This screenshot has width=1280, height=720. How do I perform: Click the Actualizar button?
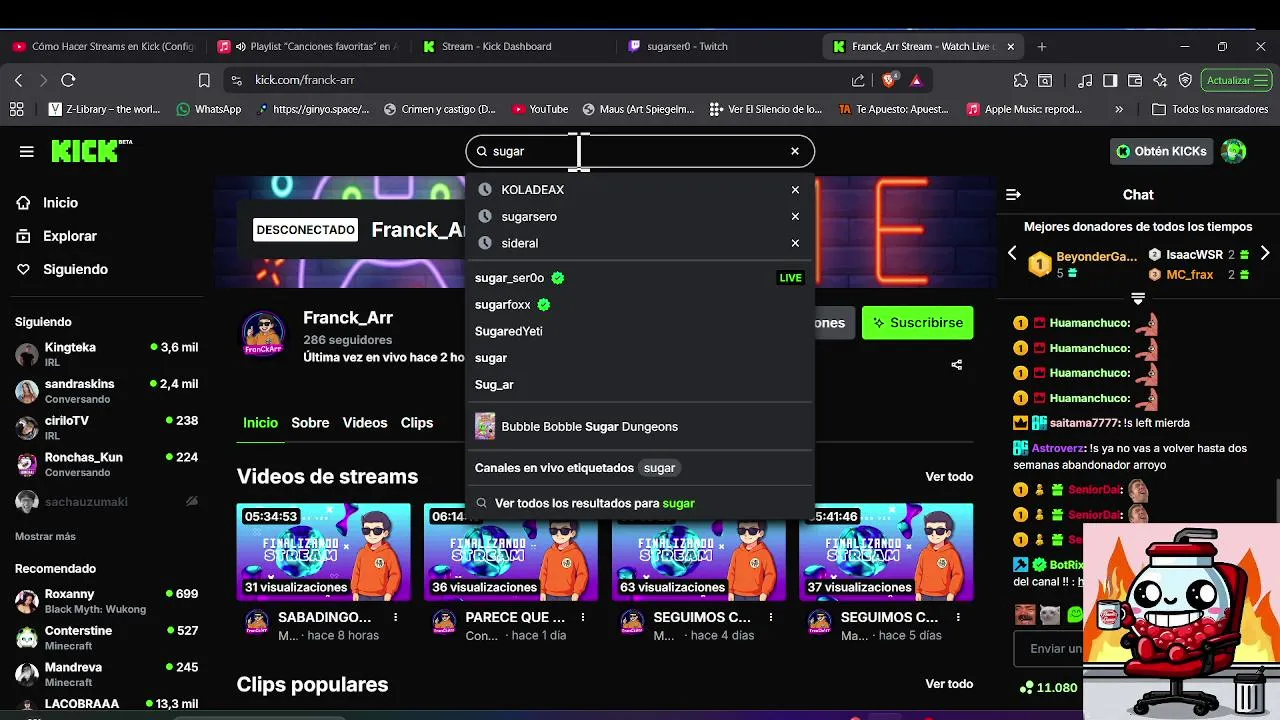[1237, 80]
